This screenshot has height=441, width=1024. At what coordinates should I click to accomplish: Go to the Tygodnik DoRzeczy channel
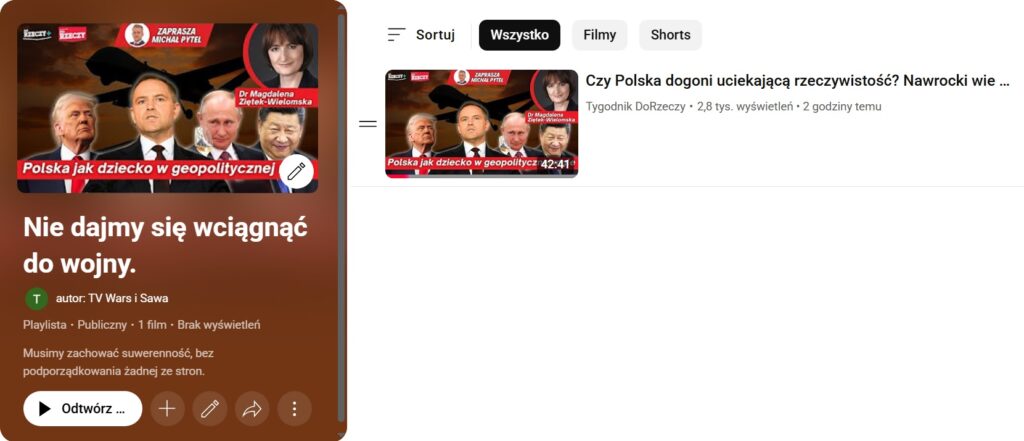click(x=635, y=106)
